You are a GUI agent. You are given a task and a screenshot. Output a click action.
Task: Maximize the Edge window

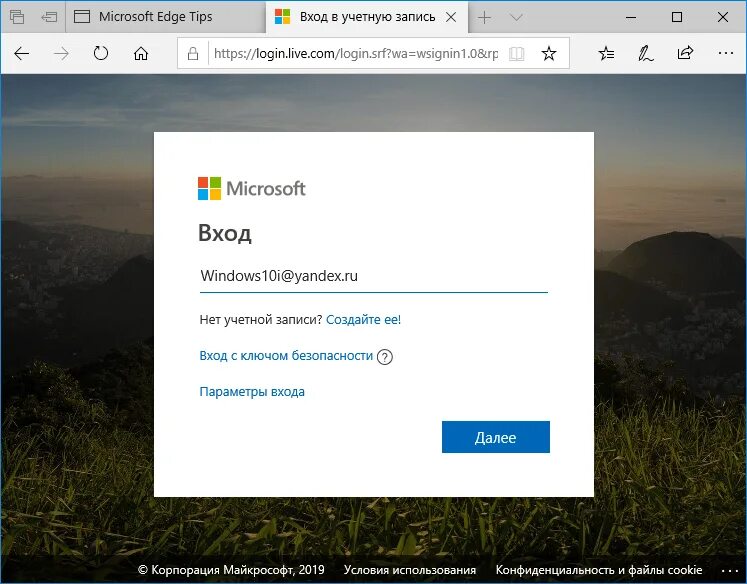click(x=676, y=18)
